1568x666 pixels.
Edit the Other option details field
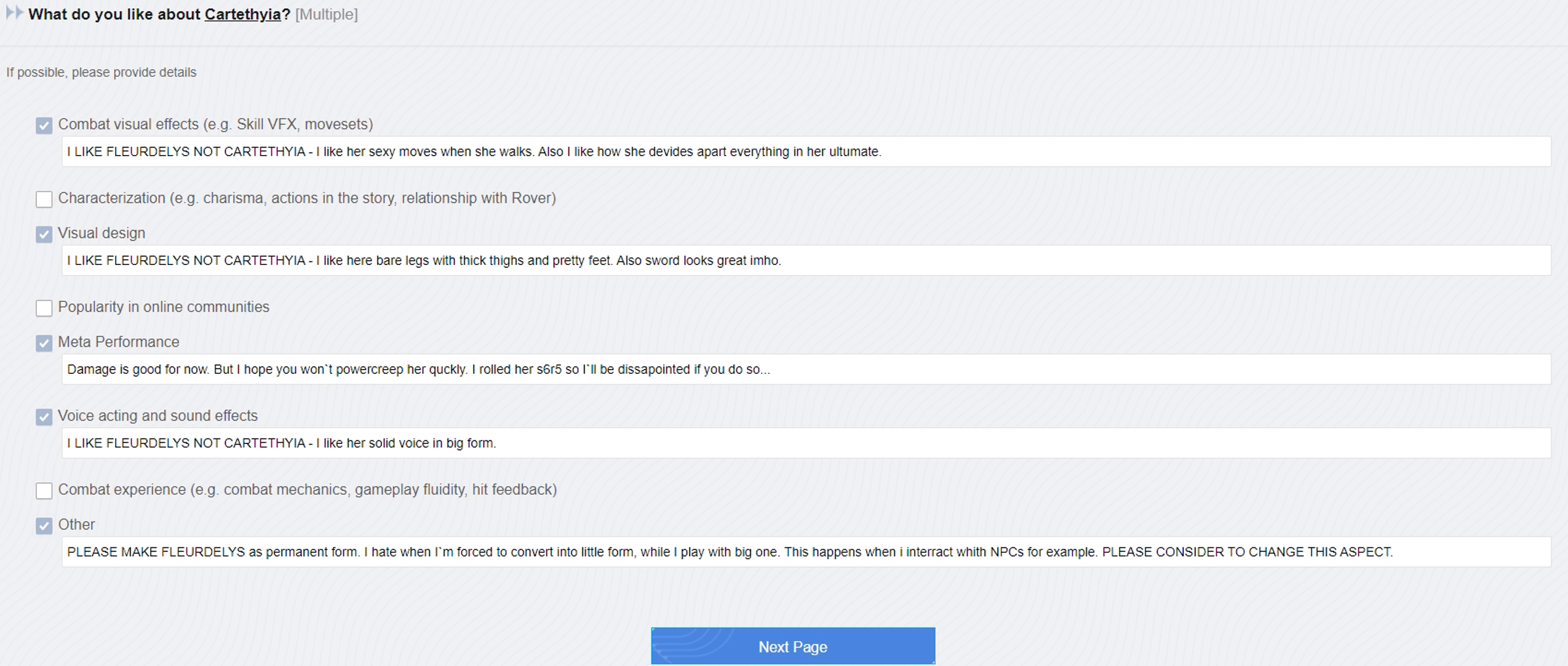(x=806, y=552)
